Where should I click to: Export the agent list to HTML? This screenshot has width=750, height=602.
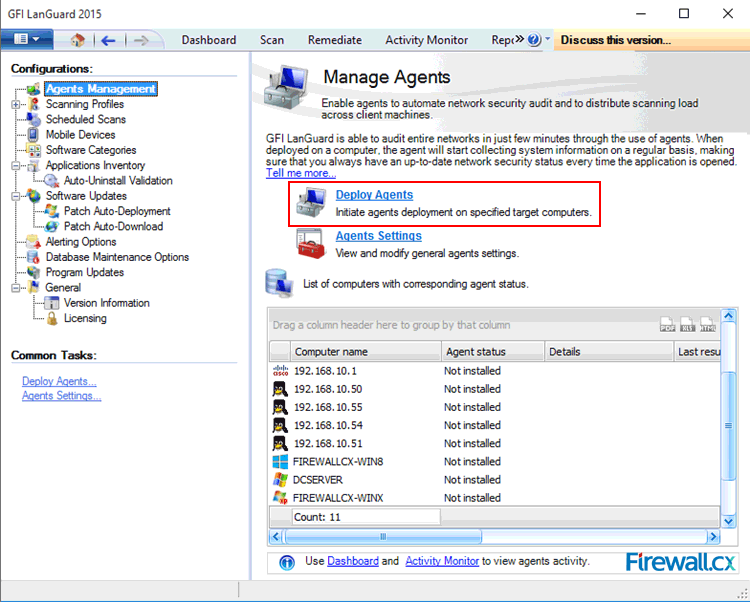(x=707, y=325)
